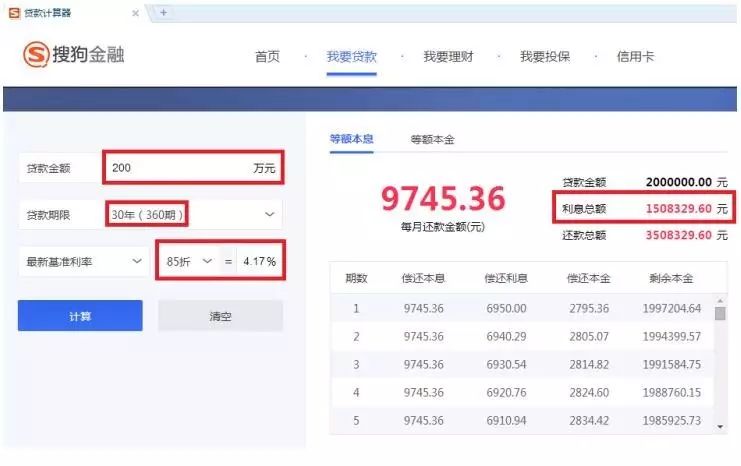
Task: Click the Sogou Finance logo
Action: click(74, 55)
